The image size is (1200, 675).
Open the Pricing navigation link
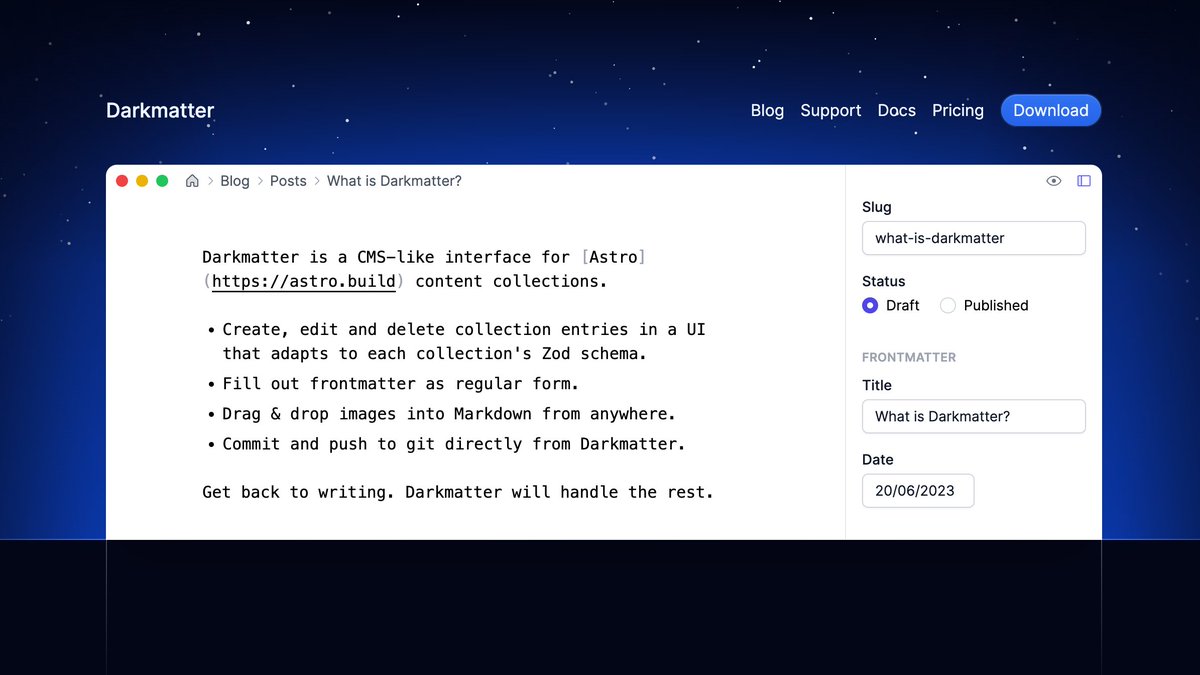click(958, 110)
